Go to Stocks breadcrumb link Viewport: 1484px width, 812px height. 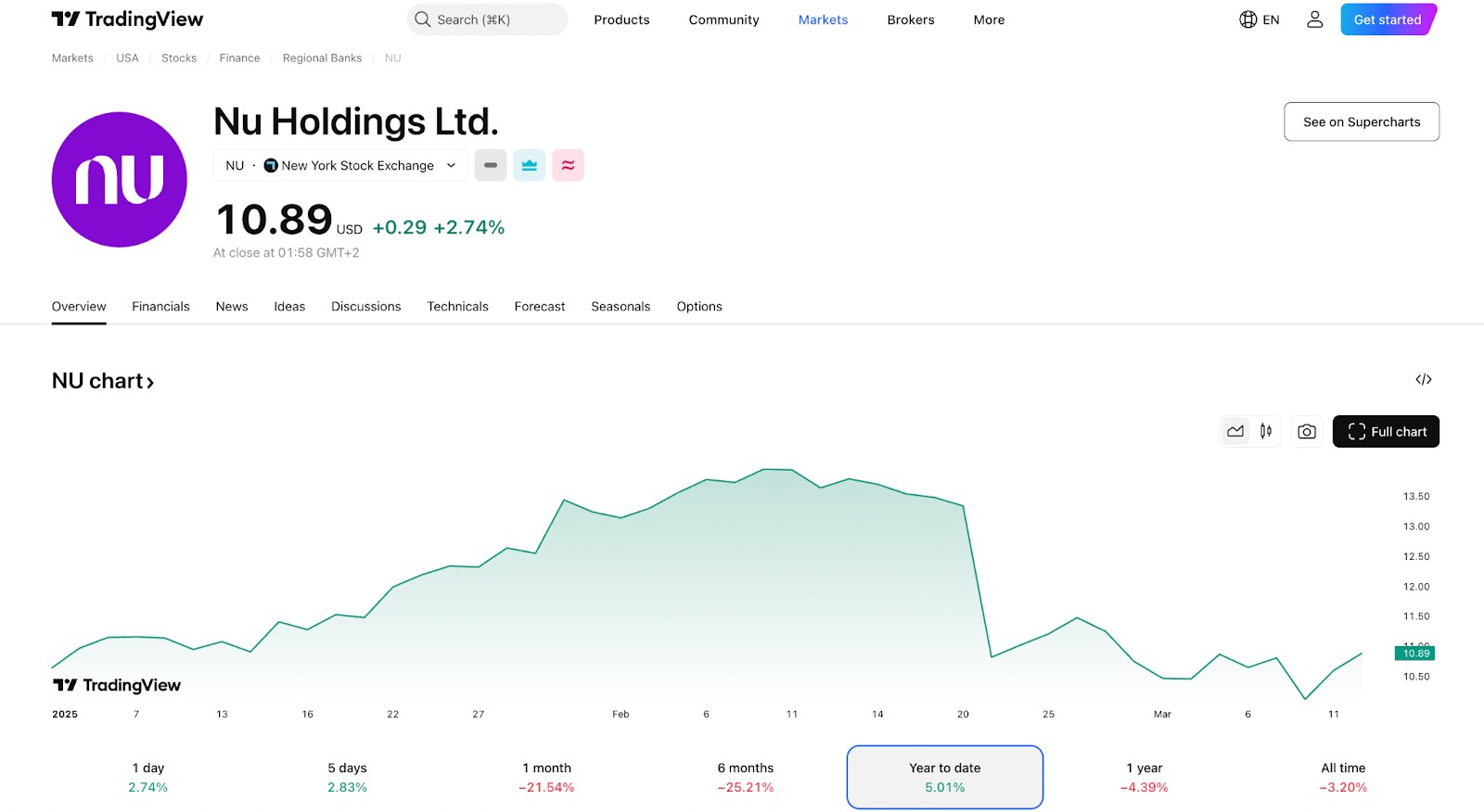coord(179,57)
